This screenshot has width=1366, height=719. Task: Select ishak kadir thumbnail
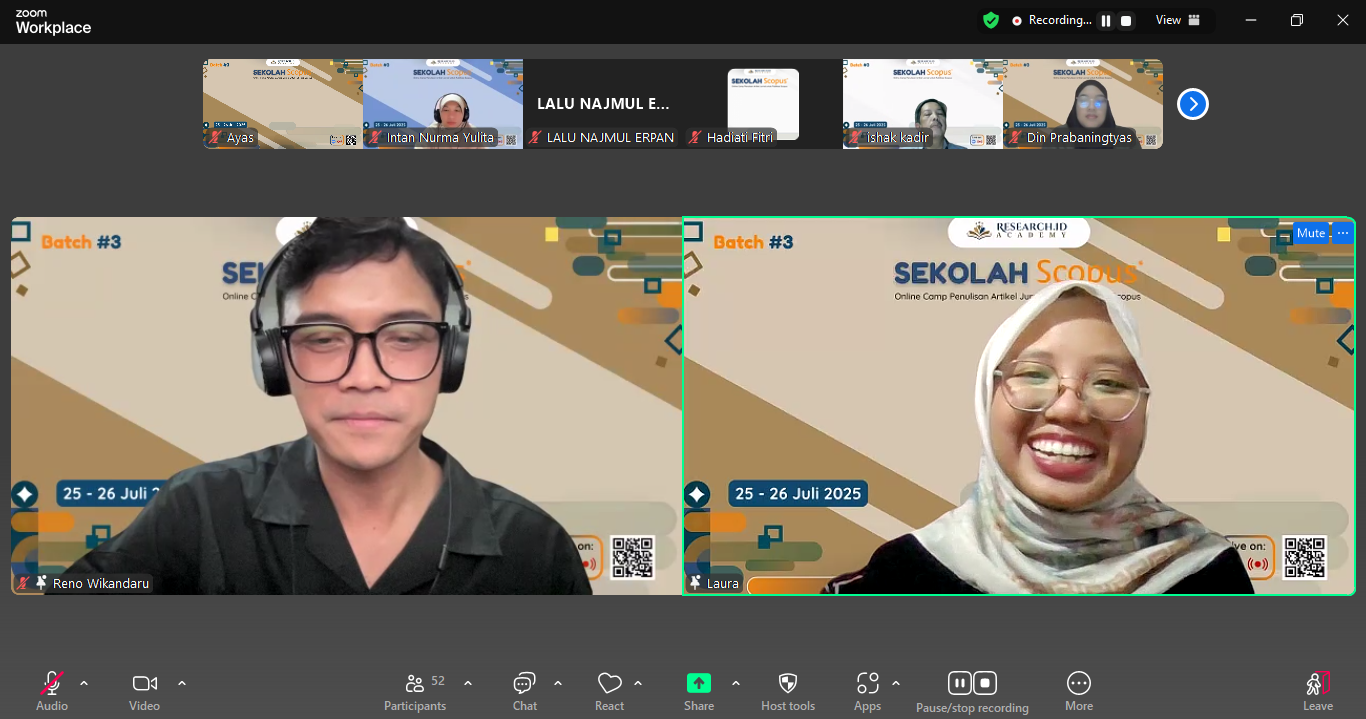point(923,104)
